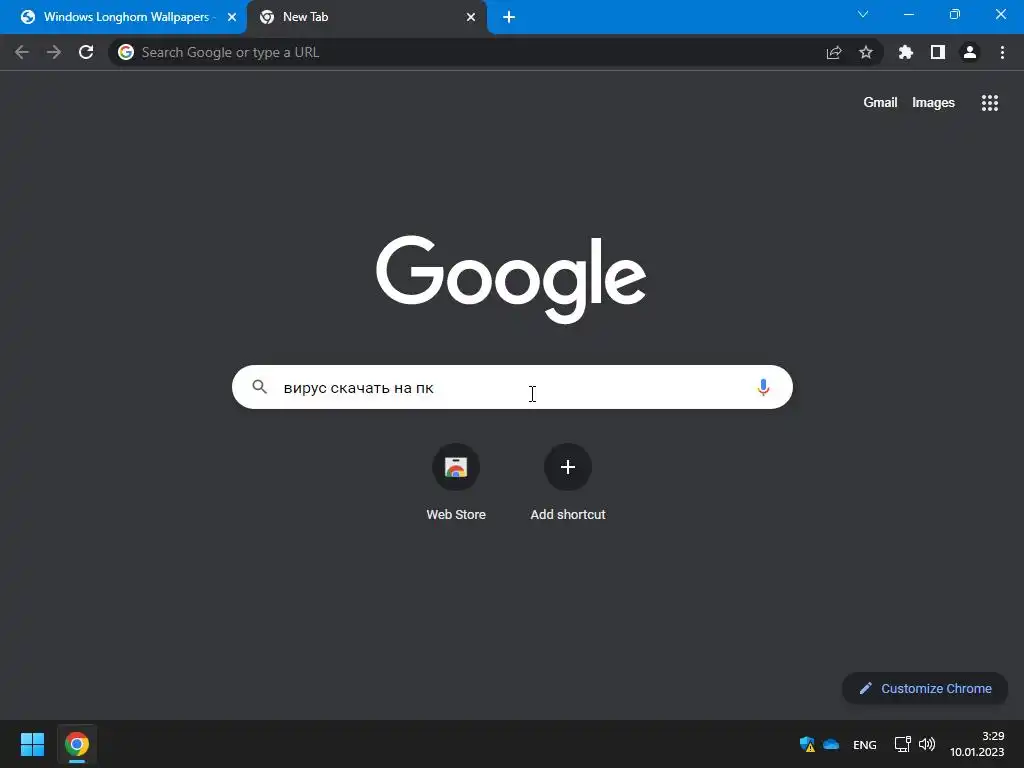Click the Chrome taskbar icon
Viewport: 1024px width, 768px height.
point(76,744)
